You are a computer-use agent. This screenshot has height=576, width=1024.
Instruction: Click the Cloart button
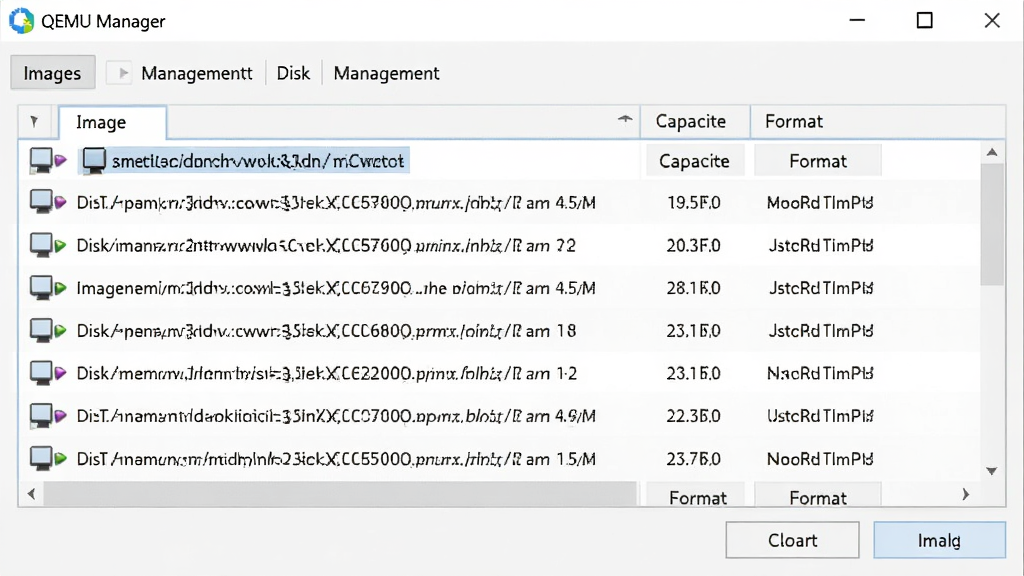792,540
